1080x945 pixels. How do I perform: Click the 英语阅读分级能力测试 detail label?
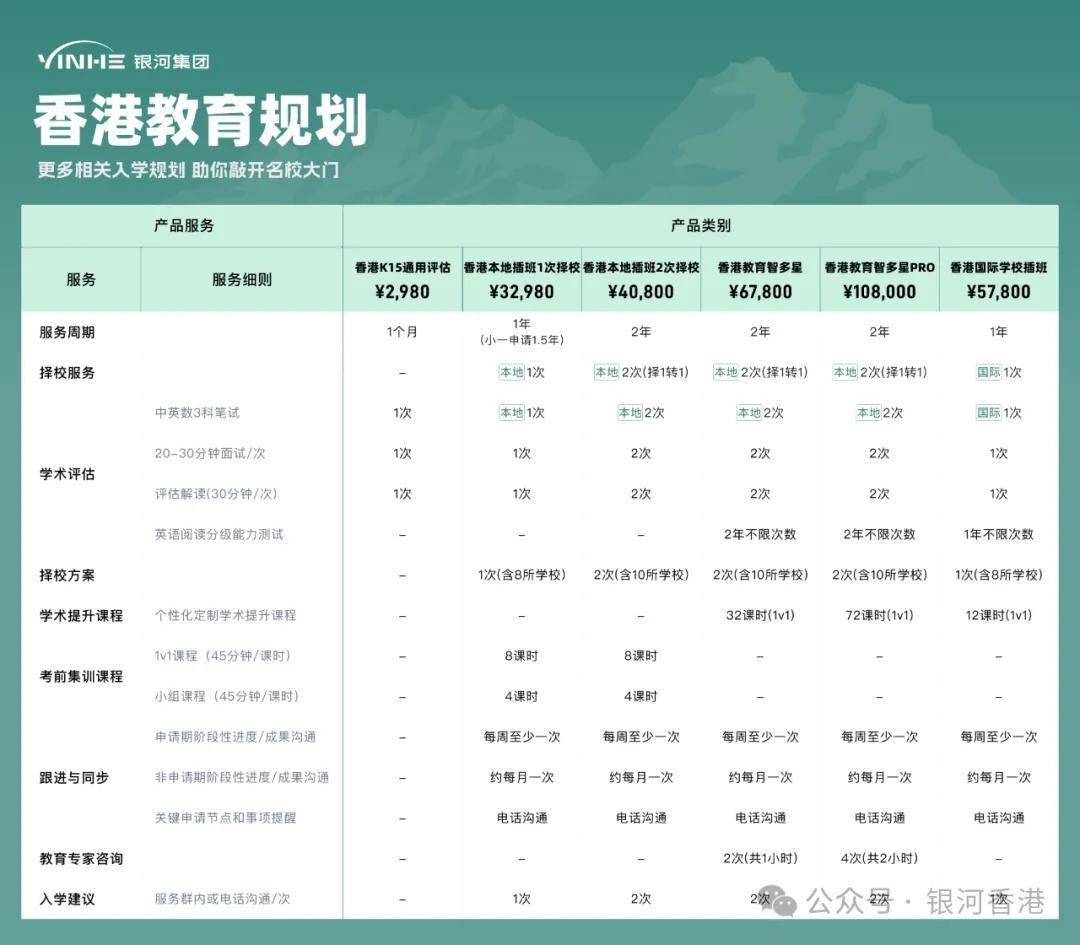click(x=219, y=534)
